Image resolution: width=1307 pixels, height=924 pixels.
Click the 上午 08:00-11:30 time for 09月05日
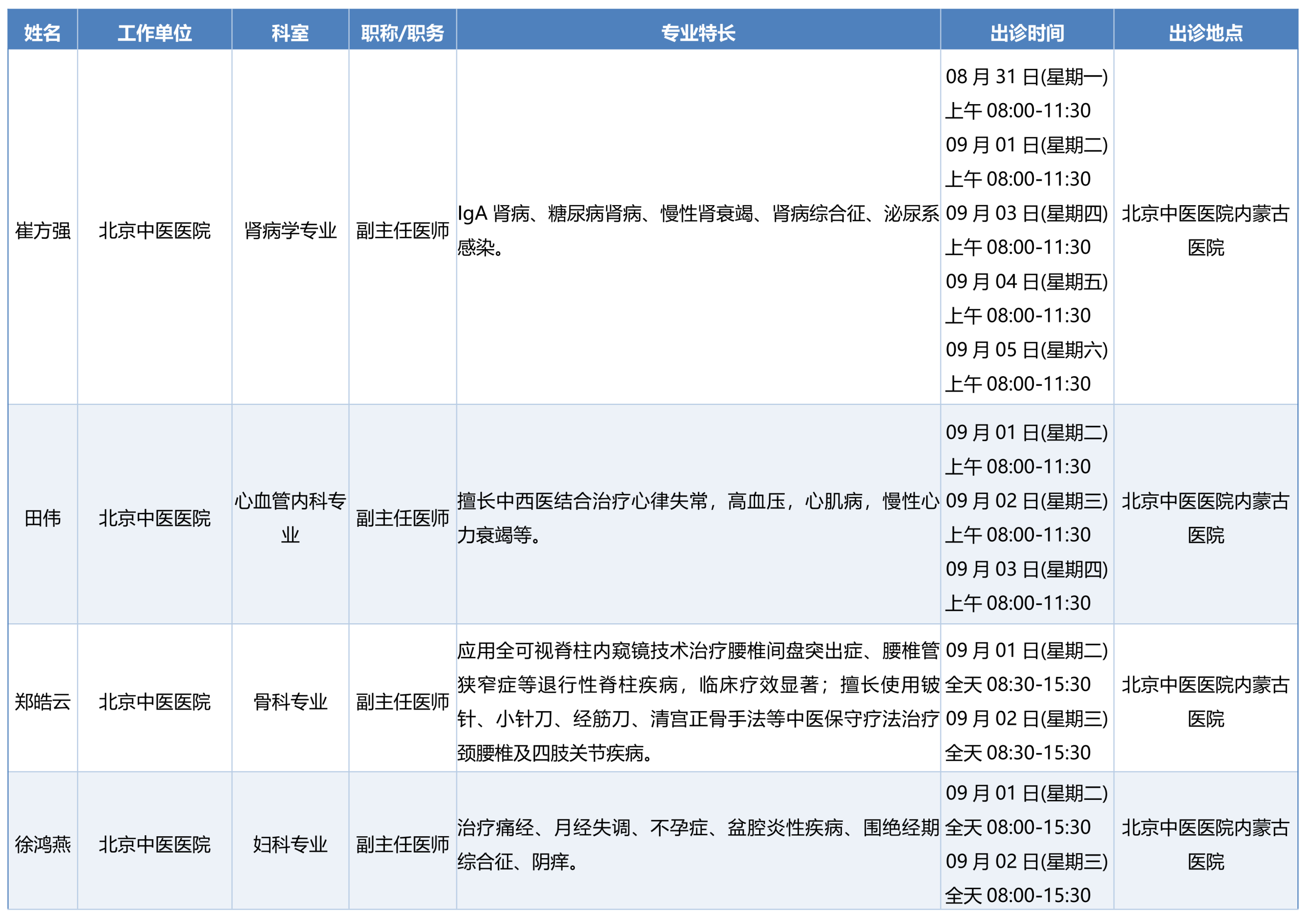tap(1018, 384)
